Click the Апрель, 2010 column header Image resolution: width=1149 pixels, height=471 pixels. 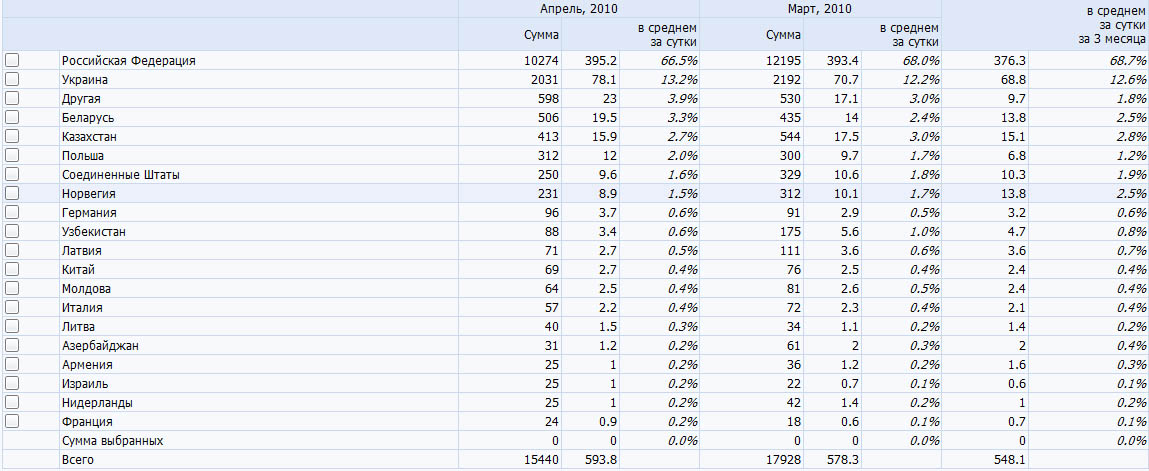tap(579, 9)
